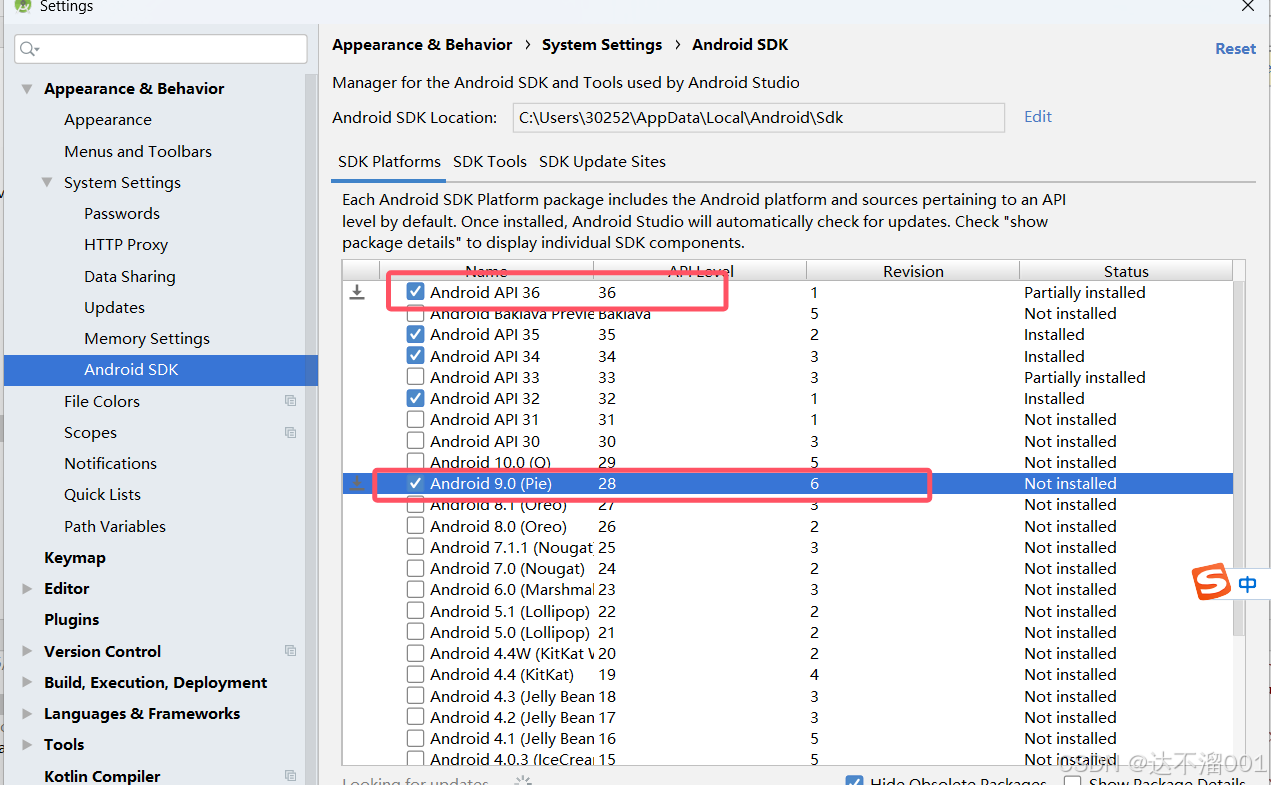Open Menus and Toolbars settings
The image size is (1271, 785).
pyautogui.click(x=138, y=151)
